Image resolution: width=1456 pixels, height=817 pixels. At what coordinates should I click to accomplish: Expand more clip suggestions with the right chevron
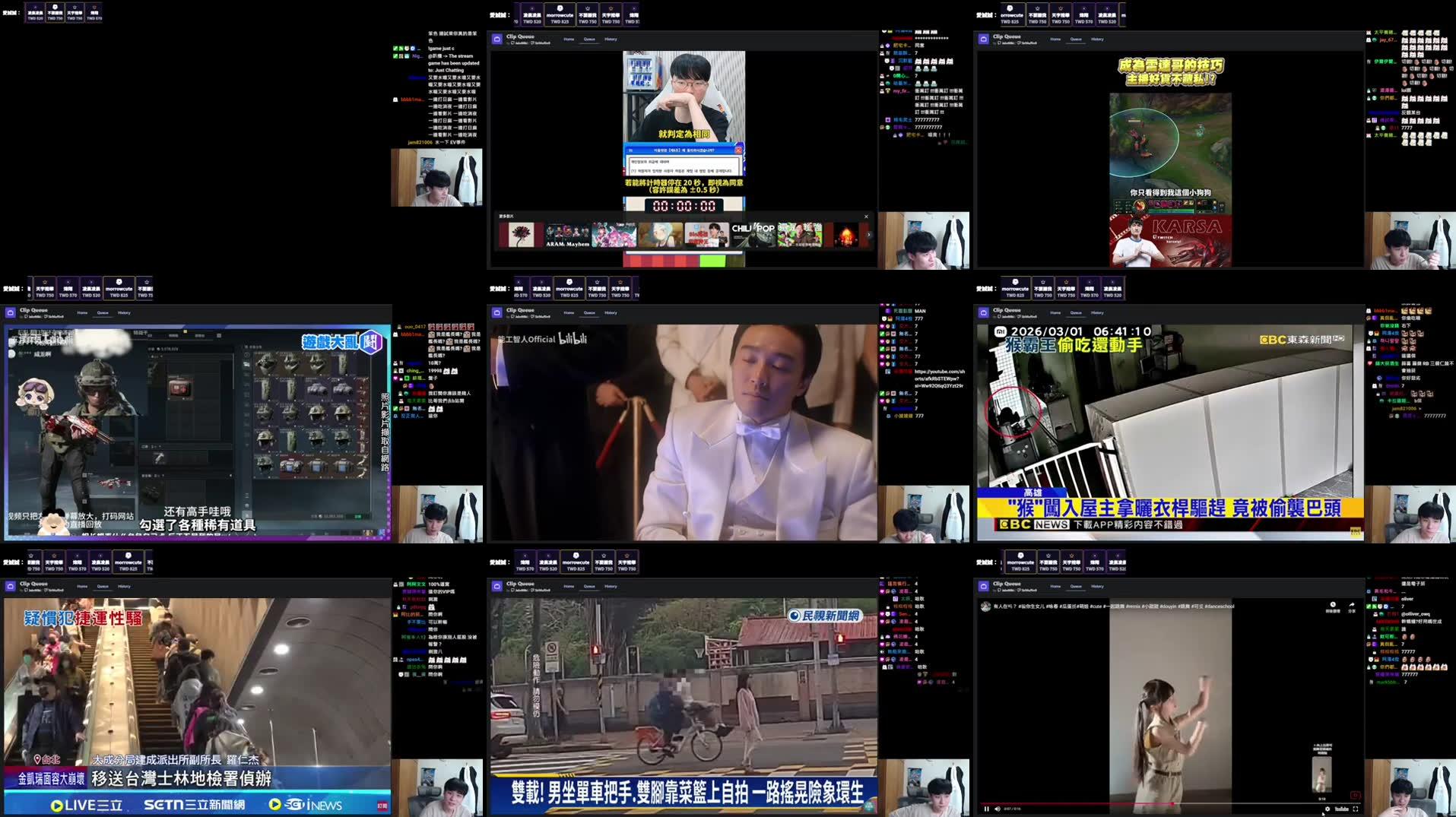pos(868,235)
